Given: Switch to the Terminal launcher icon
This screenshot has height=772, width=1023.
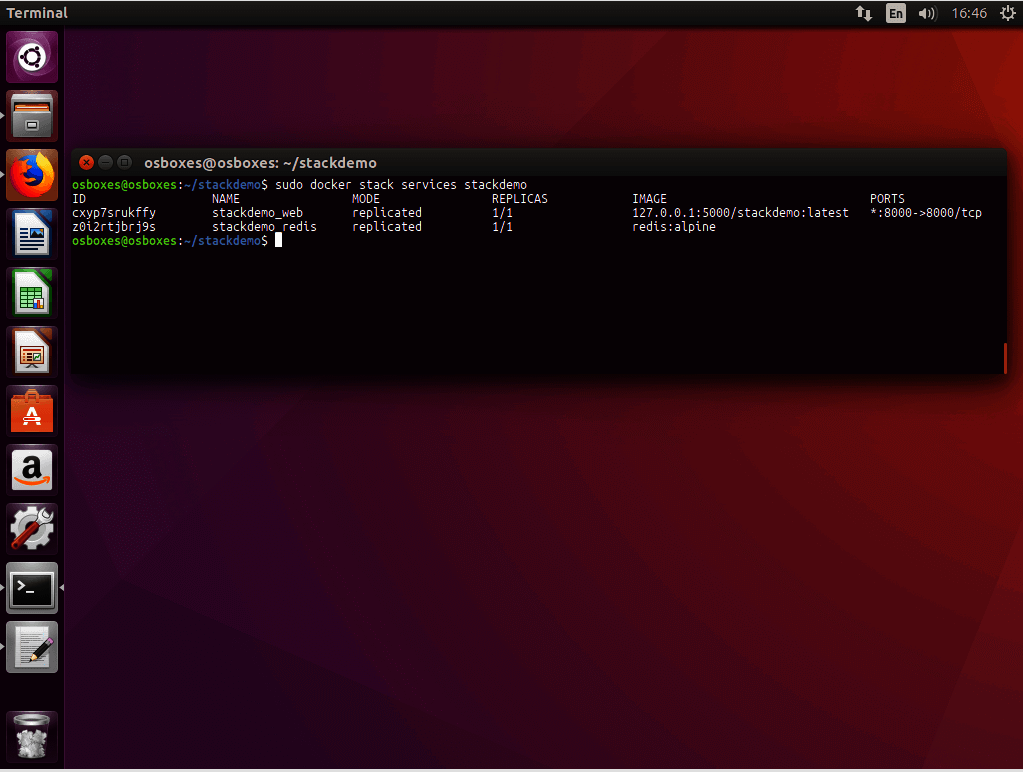Looking at the screenshot, I should click(x=32, y=588).
